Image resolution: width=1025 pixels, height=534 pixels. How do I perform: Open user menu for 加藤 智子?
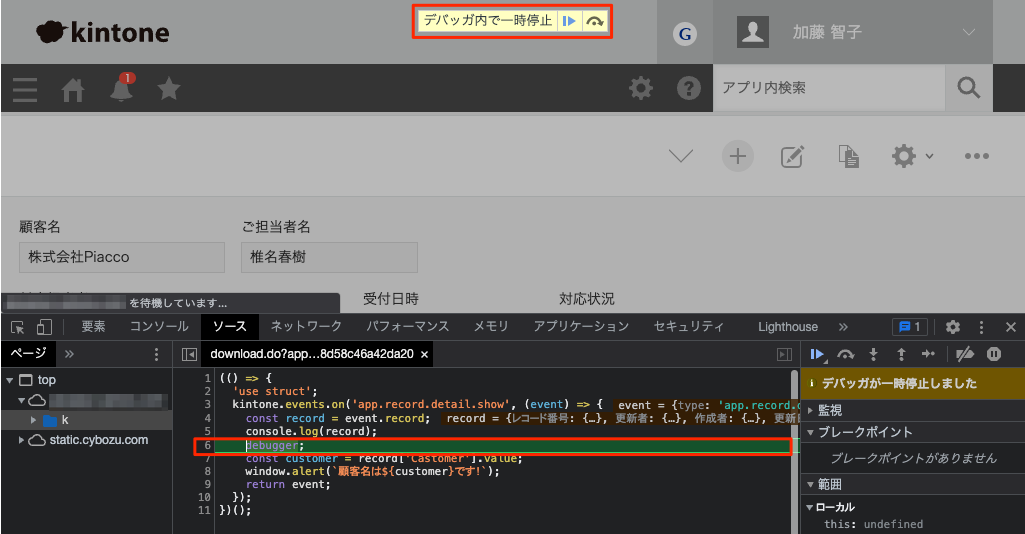click(x=852, y=32)
